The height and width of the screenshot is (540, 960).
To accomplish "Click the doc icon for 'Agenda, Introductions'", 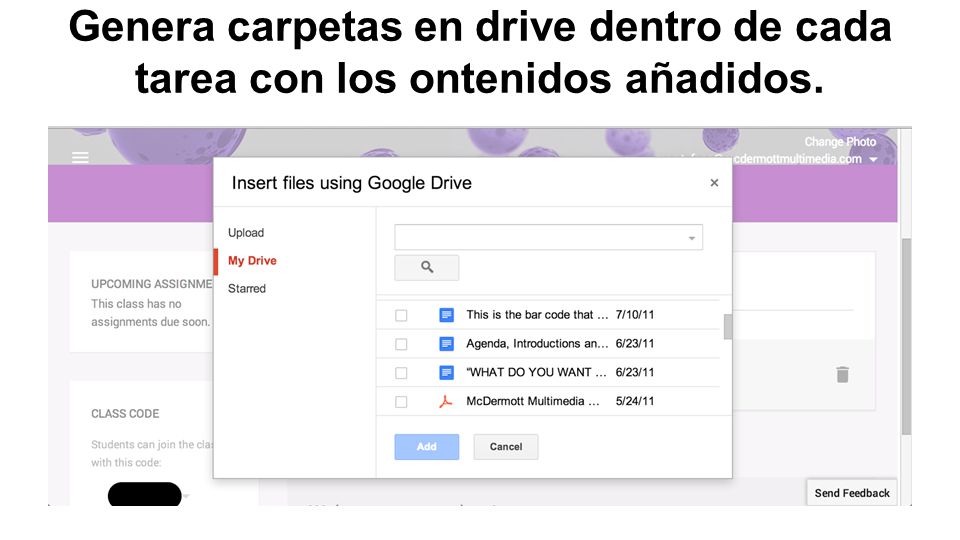I will (446, 344).
